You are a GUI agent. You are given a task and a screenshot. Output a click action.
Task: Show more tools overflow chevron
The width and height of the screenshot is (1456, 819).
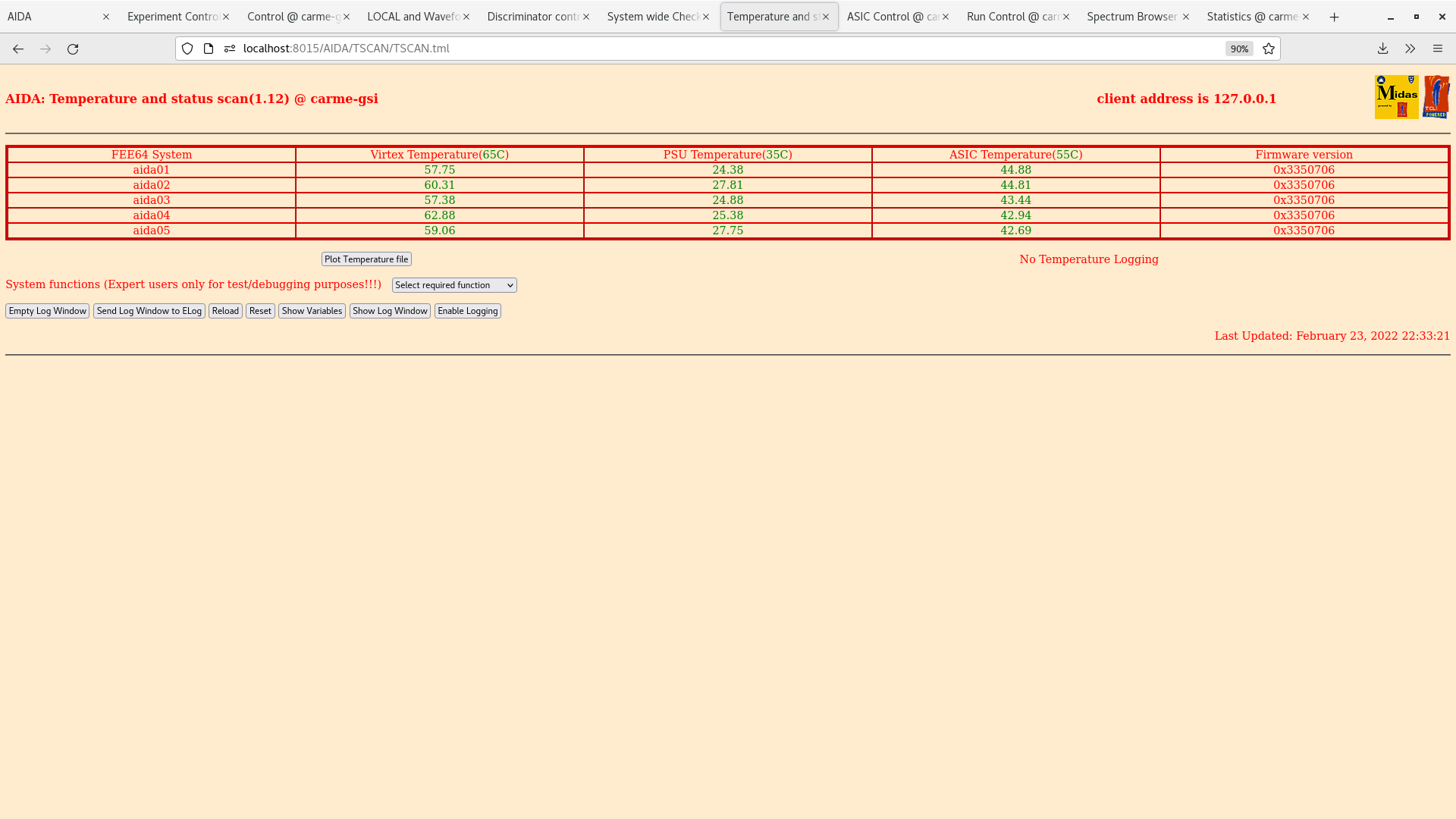pyautogui.click(x=1410, y=49)
